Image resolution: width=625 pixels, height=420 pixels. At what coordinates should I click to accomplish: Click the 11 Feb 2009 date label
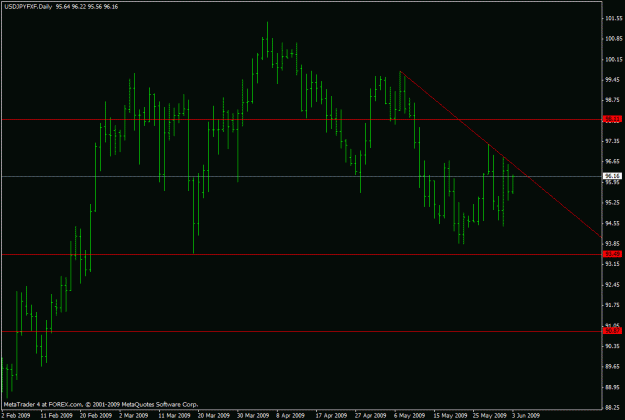coord(56,415)
